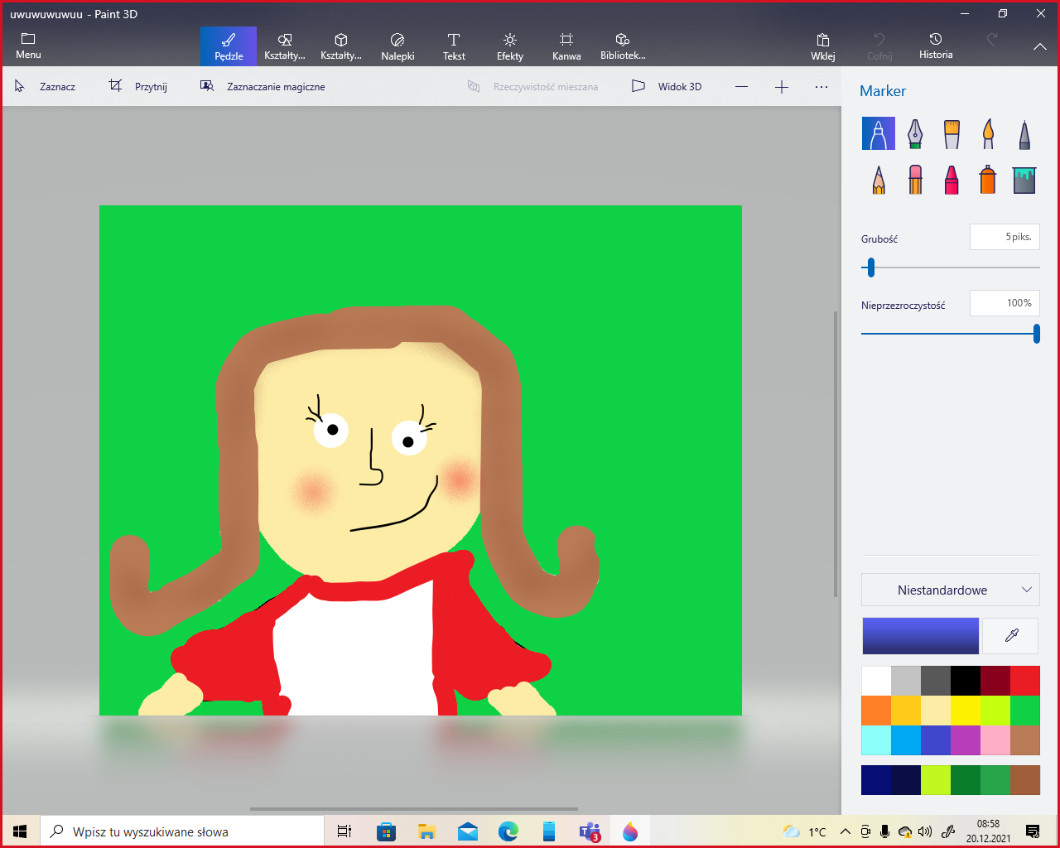Viewport: 1060px width, 848px height.
Task: Open the Efekty tab
Action: click(510, 46)
